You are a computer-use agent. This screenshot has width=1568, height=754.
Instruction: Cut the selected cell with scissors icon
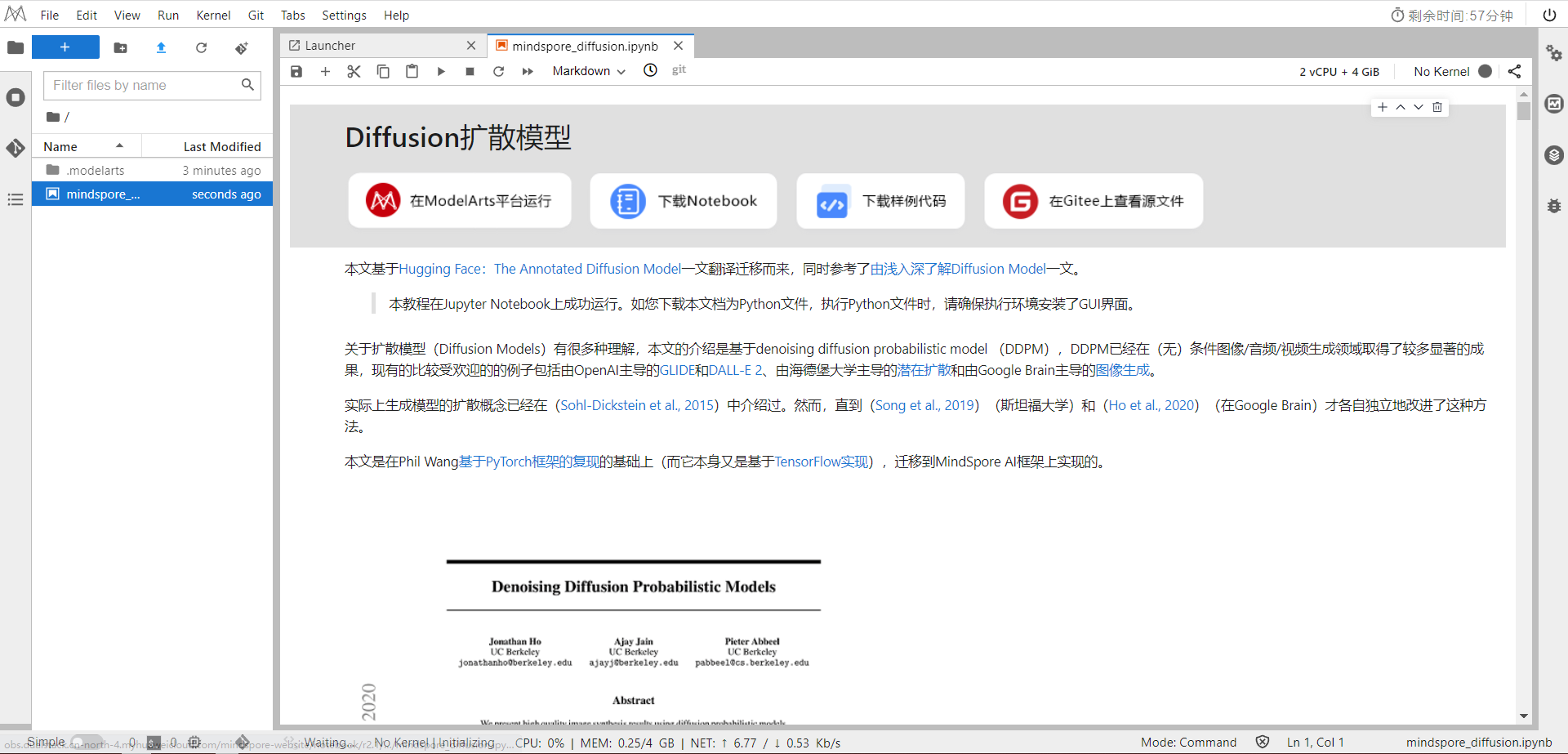354,71
